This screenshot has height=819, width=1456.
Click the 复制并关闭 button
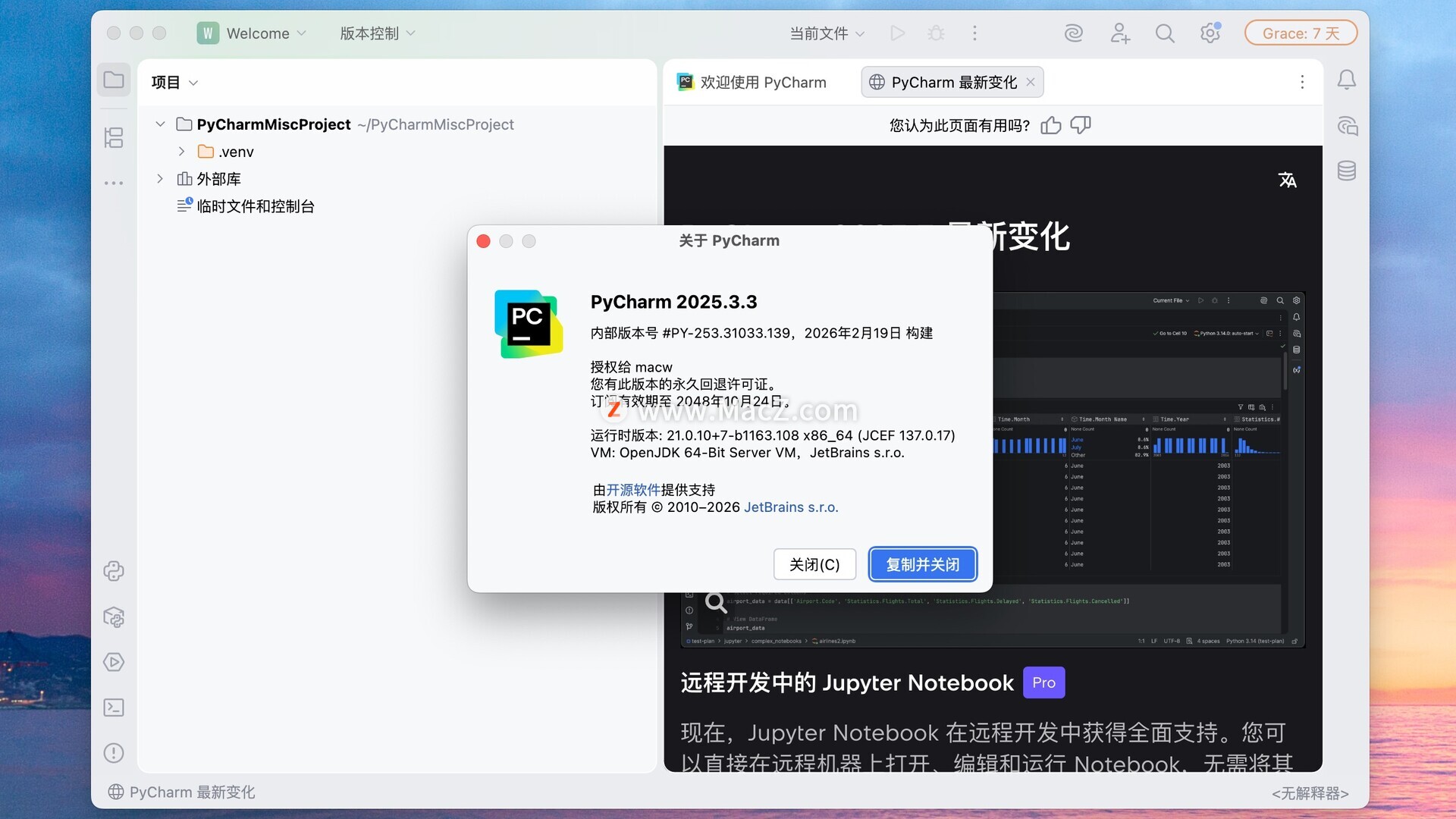click(x=922, y=564)
